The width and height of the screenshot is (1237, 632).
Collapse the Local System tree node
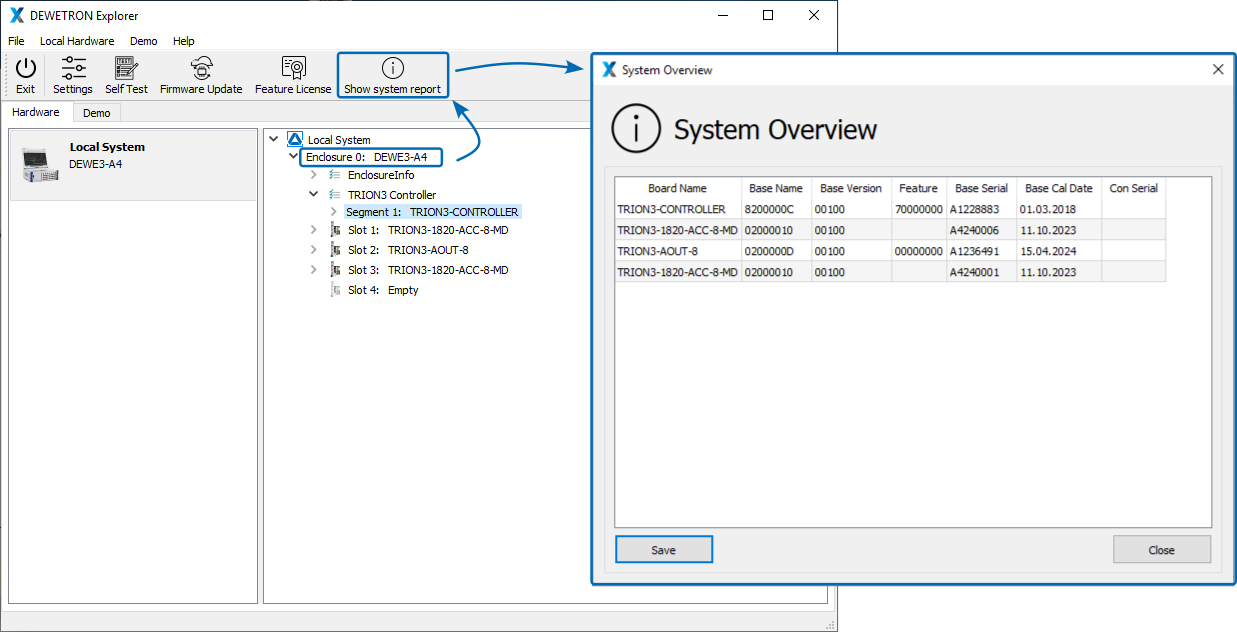click(x=274, y=139)
